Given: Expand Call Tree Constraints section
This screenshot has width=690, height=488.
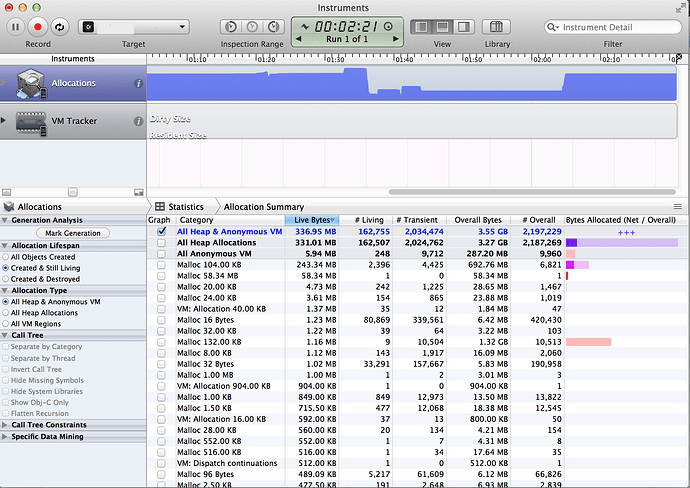Looking at the screenshot, I should click(5, 425).
